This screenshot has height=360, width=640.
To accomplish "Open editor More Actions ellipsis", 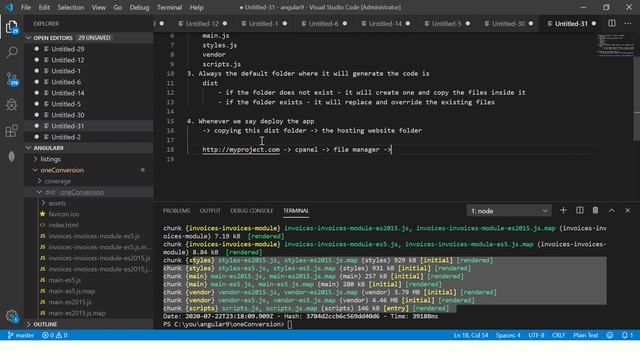I will coord(627,23).
